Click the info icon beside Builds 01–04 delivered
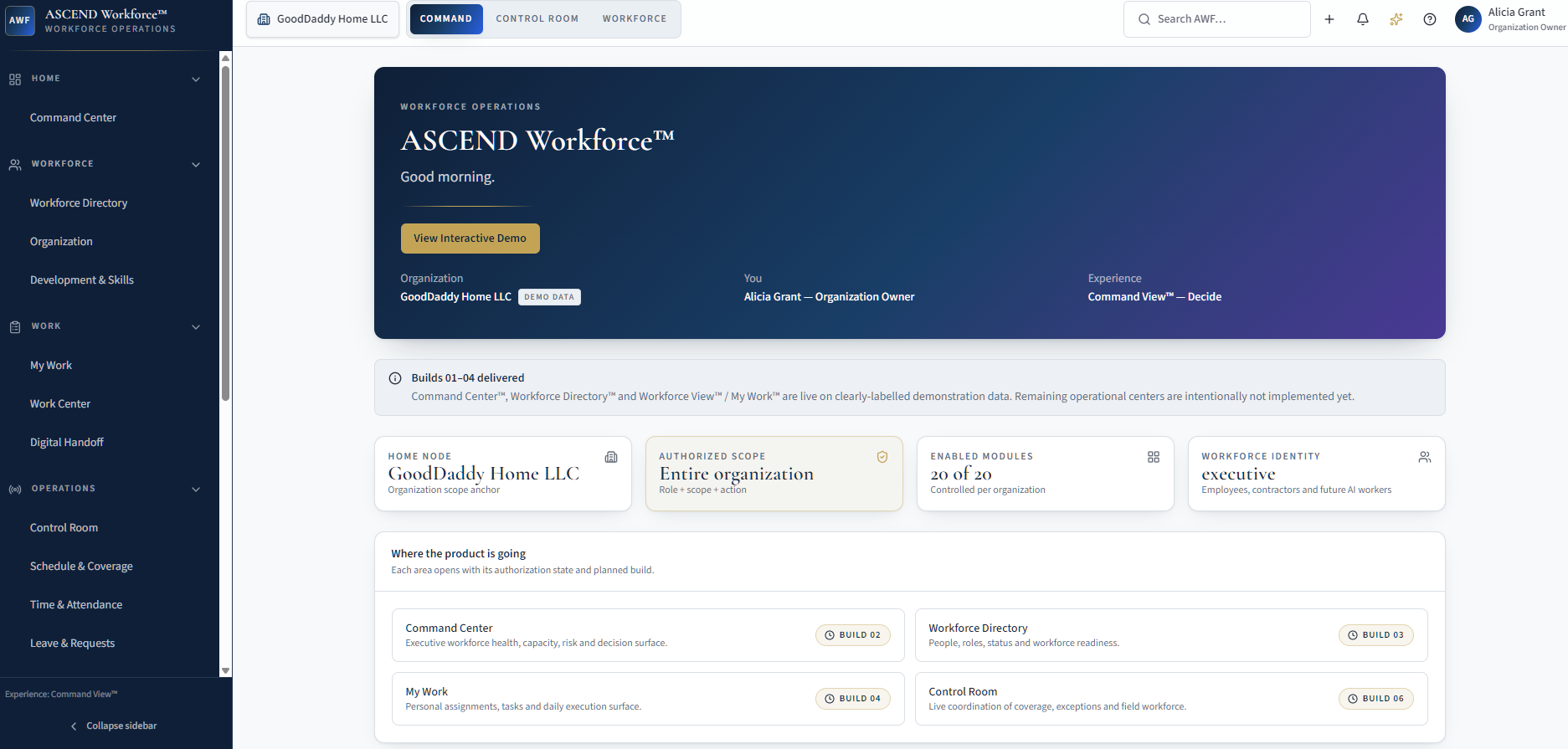 (395, 378)
